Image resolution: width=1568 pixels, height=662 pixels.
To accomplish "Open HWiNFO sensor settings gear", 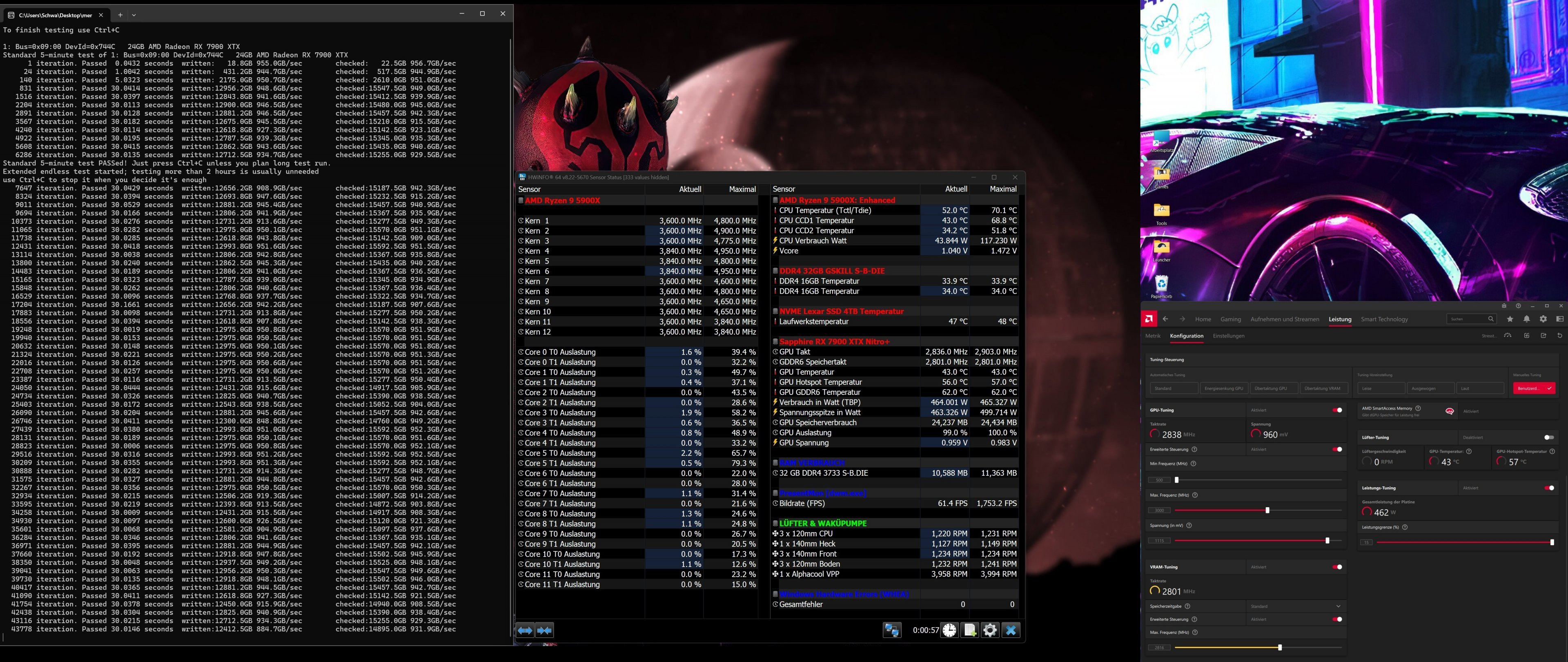I will tap(990, 630).
